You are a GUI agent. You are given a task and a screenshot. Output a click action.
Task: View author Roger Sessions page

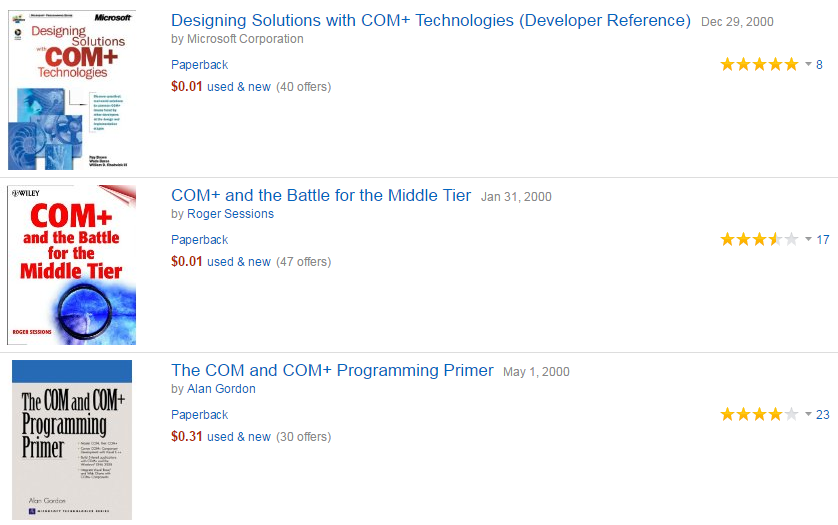tap(230, 214)
